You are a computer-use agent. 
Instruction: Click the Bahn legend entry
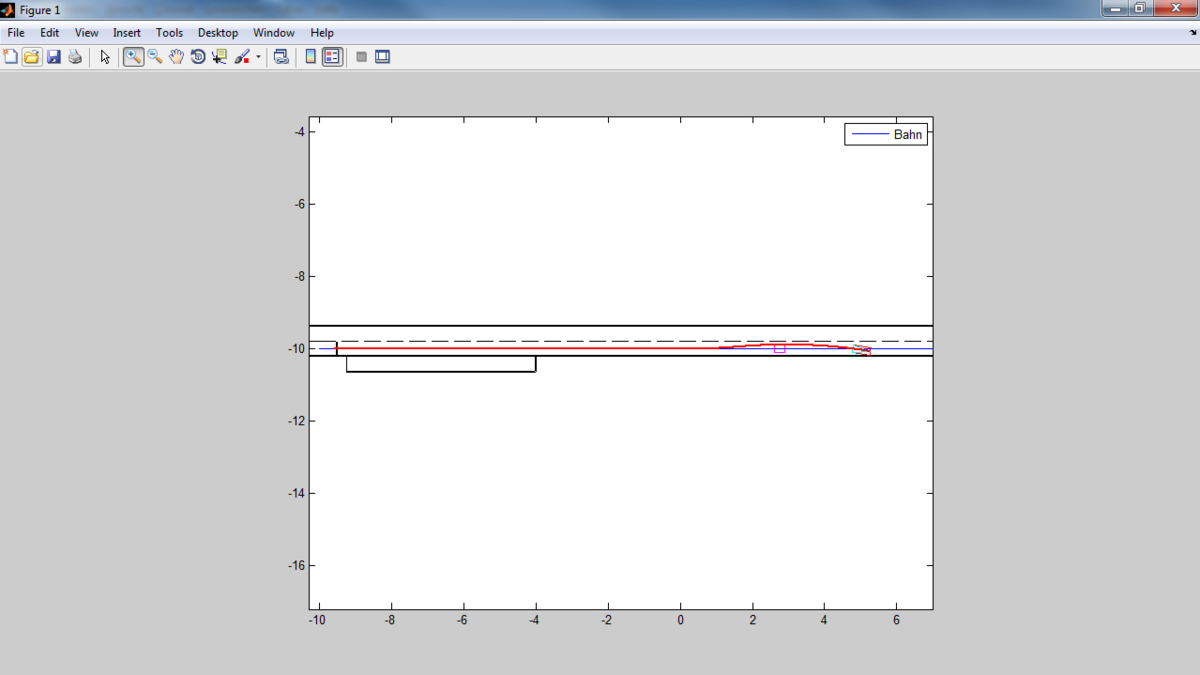pos(907,135)
